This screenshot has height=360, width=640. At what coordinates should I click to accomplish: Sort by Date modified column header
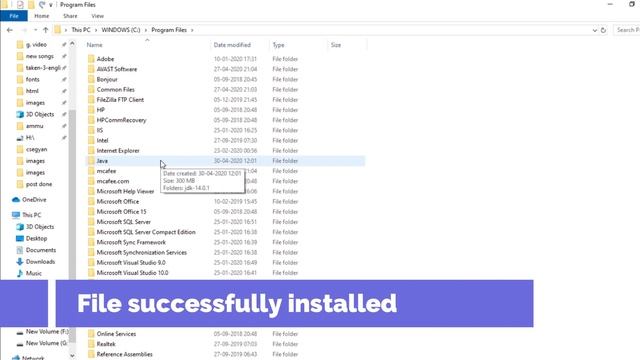[232, 45]
